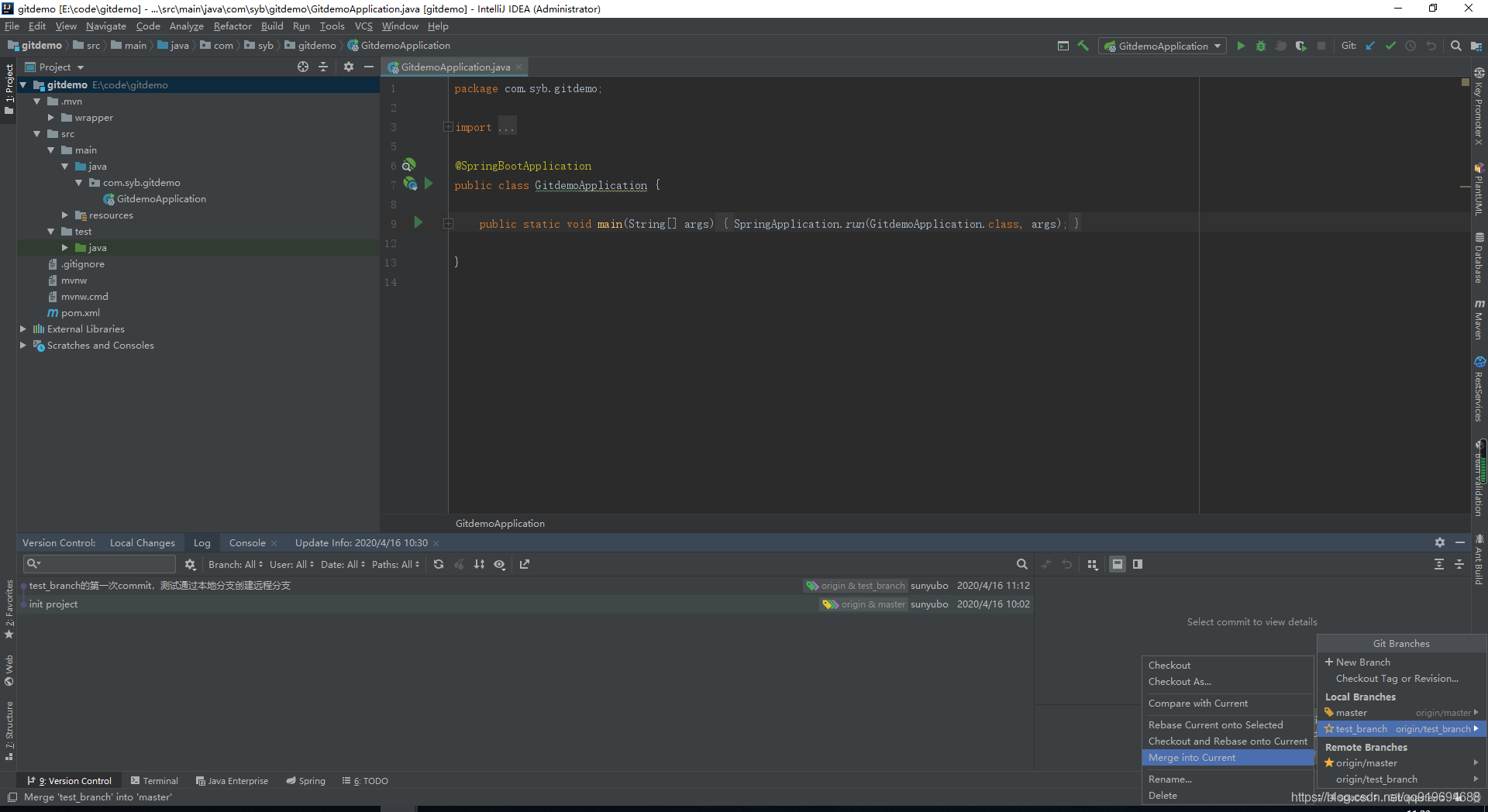Click the Git log search filter field

pyautogui.click(x=101, y=564)
